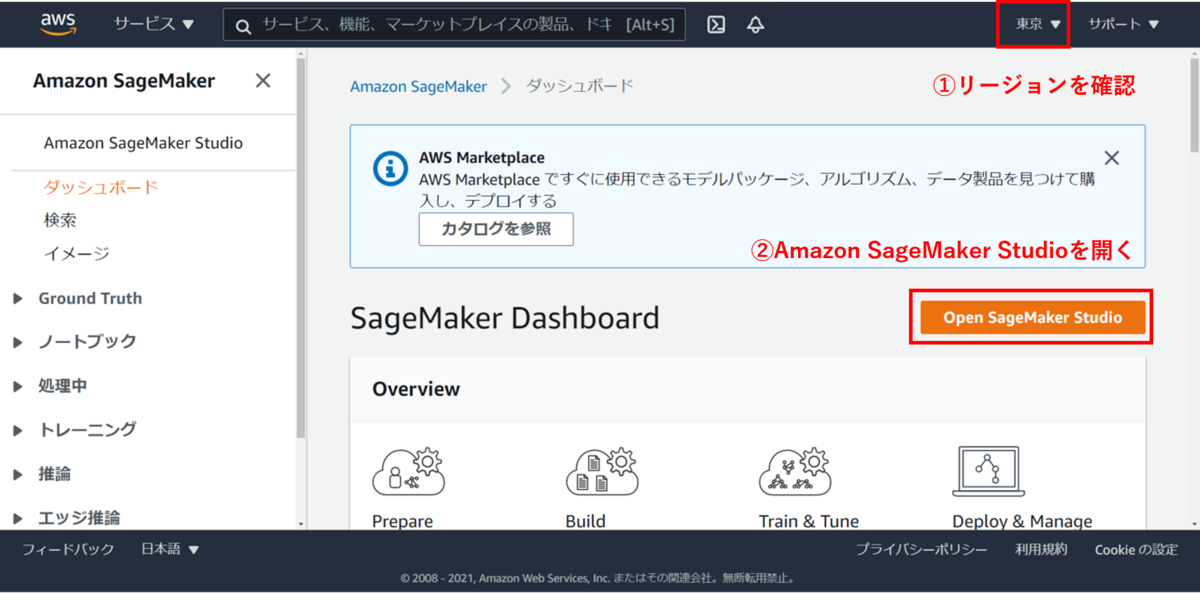The height and width of the screenshot is (593, 1200).
Task: Click the カタログを参照 button
Action: click(x=496, y=228)
